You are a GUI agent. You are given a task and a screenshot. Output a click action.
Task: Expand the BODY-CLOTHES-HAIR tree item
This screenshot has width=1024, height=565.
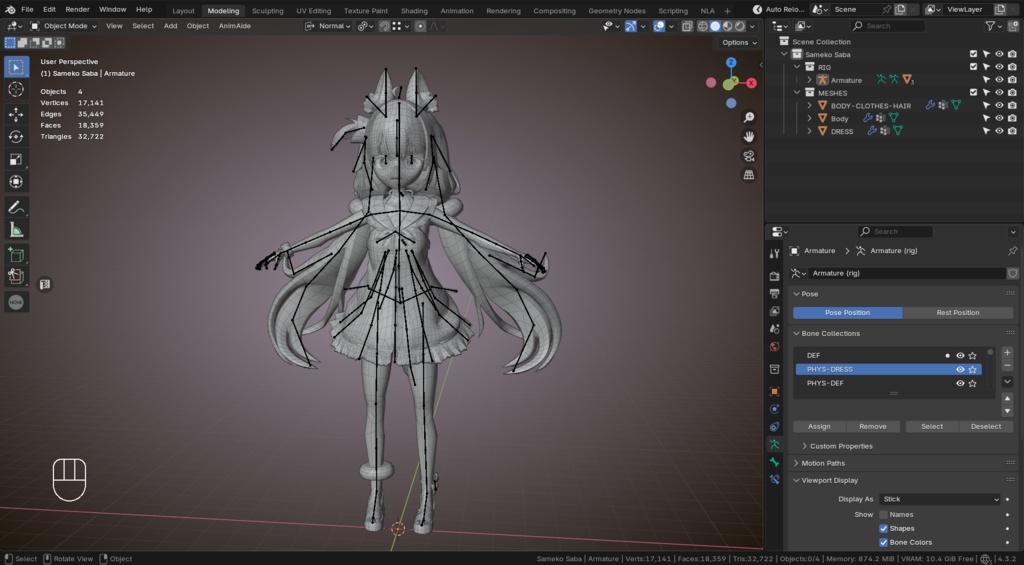click(x=810, y=105)
